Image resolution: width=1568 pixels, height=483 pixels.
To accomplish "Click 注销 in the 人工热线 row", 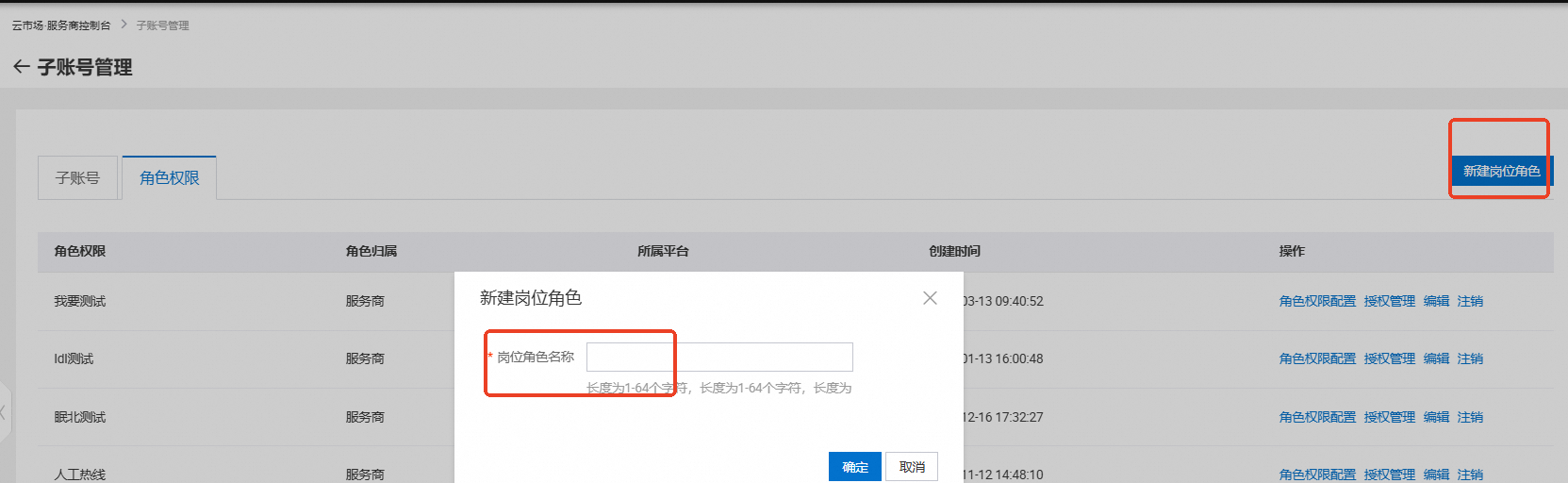I will point(1470,475).
